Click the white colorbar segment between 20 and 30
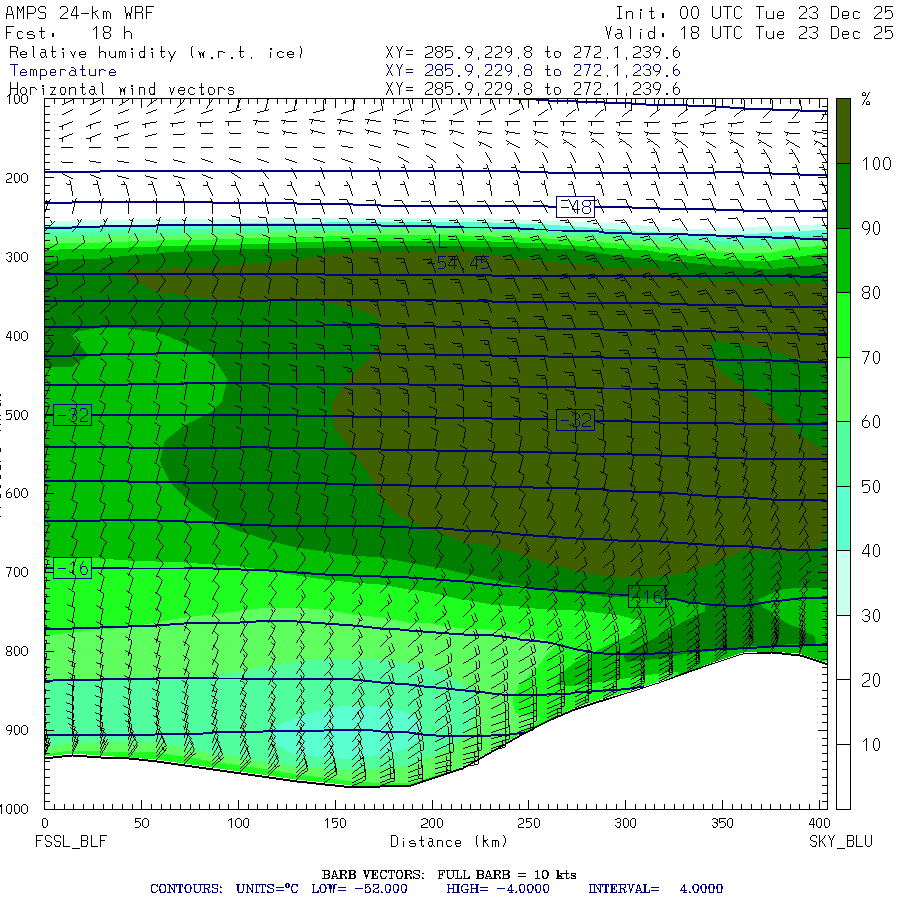900x900 pixels. point(843,647)
